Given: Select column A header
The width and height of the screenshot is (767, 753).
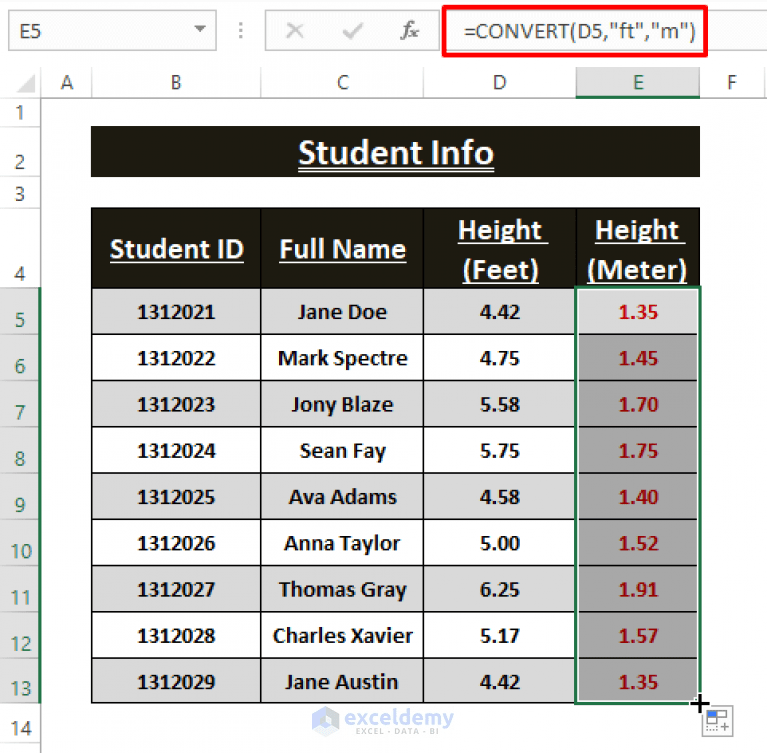Looking at the screenshot, I should [x=67, y=83].
